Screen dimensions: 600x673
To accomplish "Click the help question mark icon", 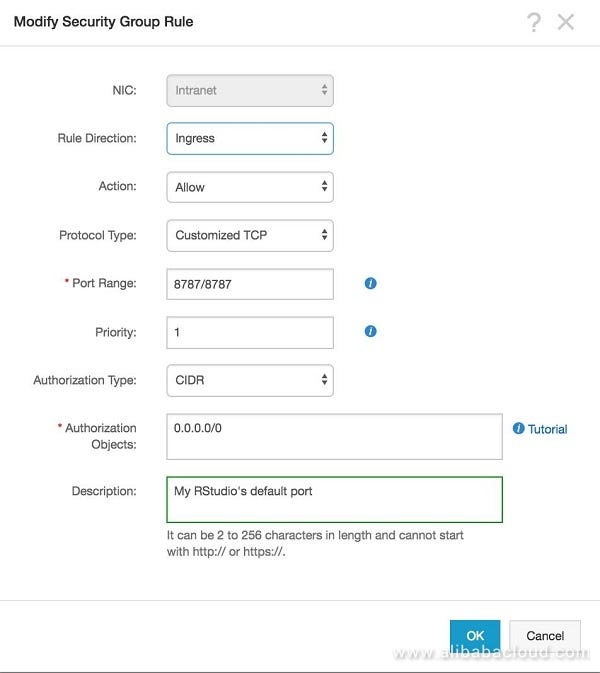I will coord(534,22).
